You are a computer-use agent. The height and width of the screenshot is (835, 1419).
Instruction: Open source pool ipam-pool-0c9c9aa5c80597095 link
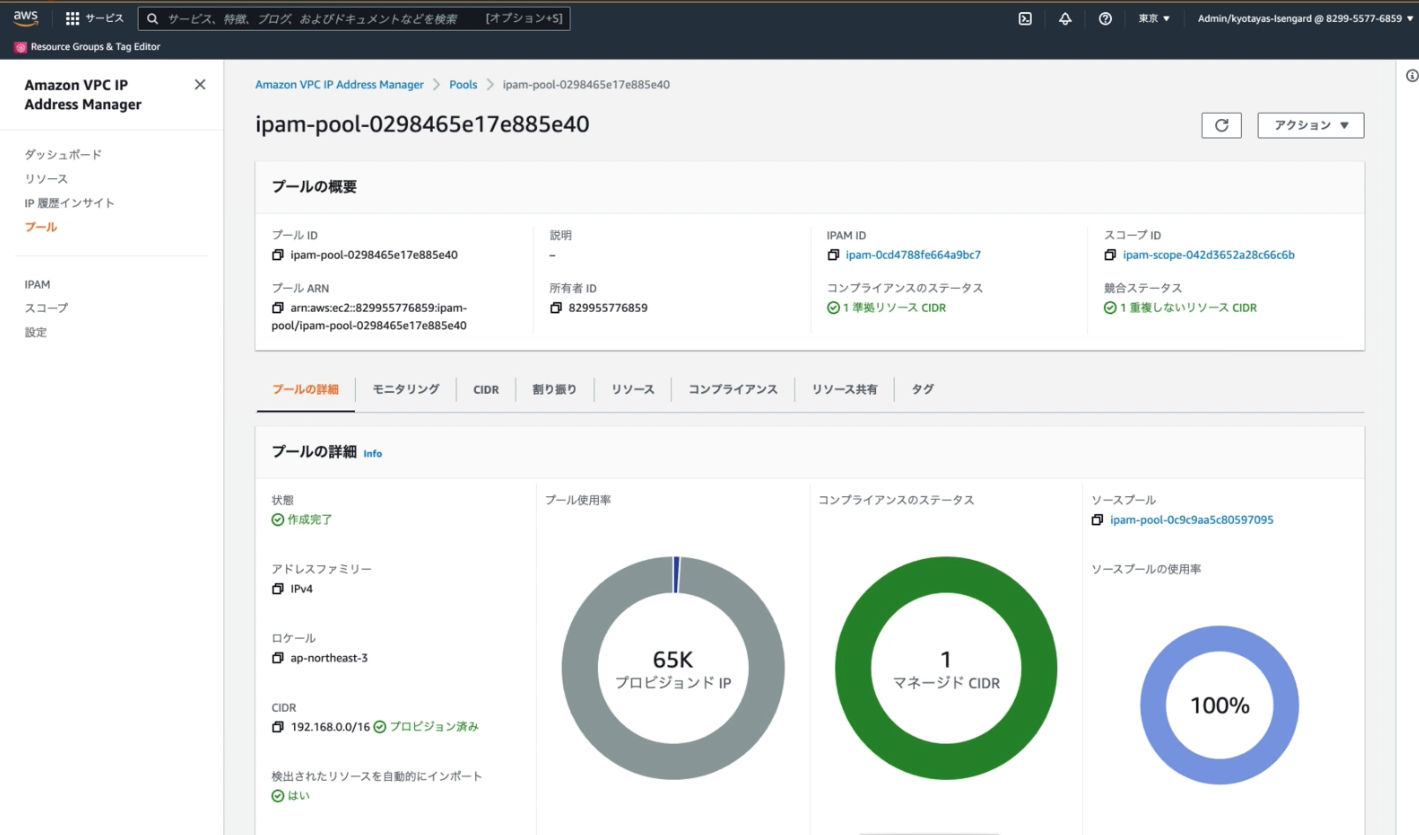(x=1191, y=520)
